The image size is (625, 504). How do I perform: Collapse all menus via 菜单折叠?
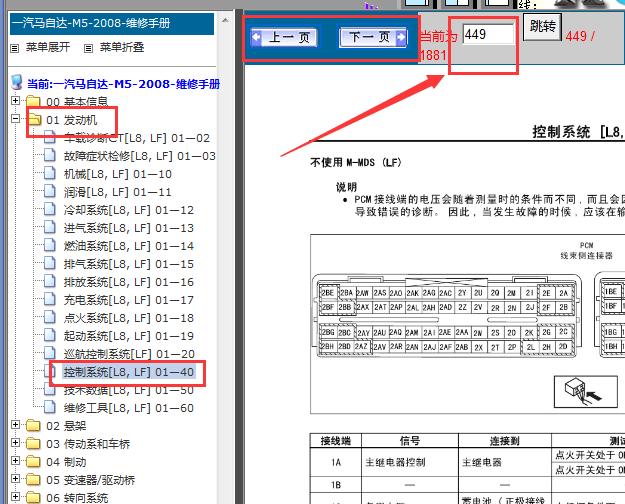pos(122,47)
